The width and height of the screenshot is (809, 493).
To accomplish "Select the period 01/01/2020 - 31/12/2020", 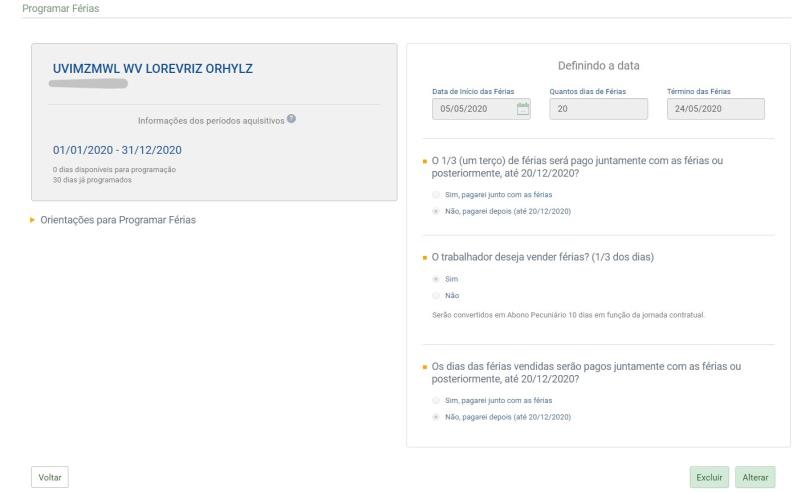I will point(116,150).
